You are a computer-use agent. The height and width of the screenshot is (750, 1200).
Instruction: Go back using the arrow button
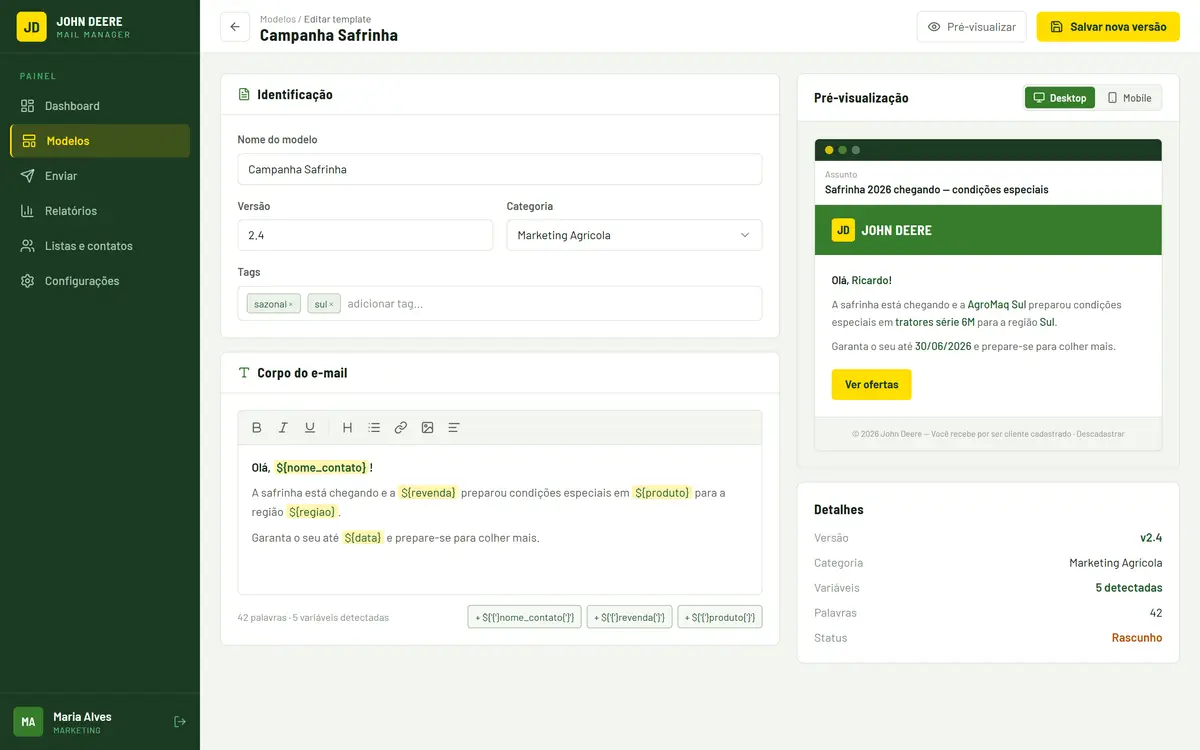point(235,27)
